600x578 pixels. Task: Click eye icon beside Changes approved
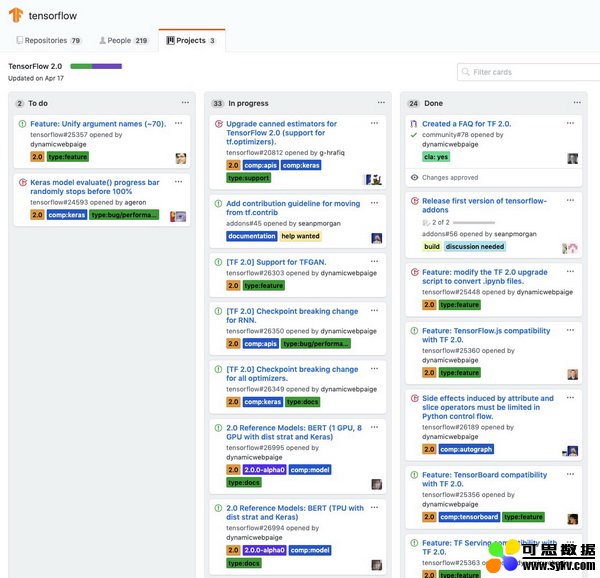414,177
